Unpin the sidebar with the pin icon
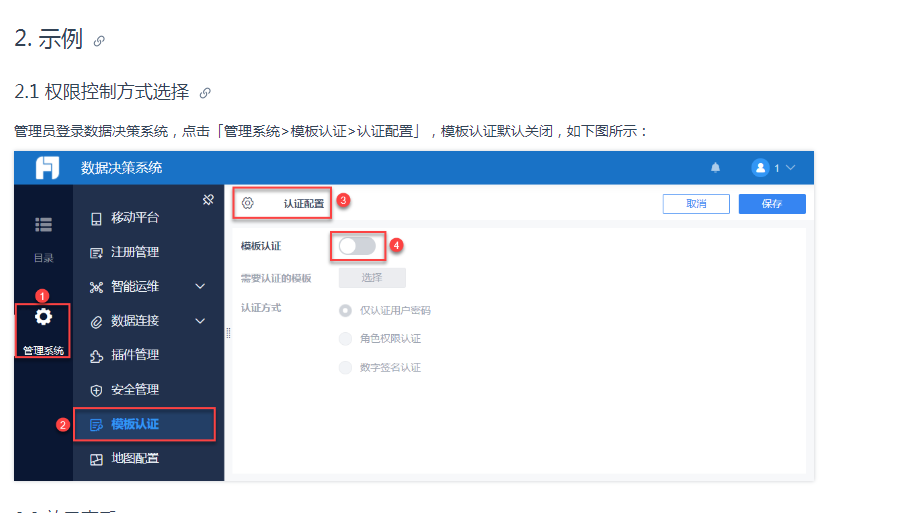This screenshot has width=897, height=513. click(x=208, y=200)
